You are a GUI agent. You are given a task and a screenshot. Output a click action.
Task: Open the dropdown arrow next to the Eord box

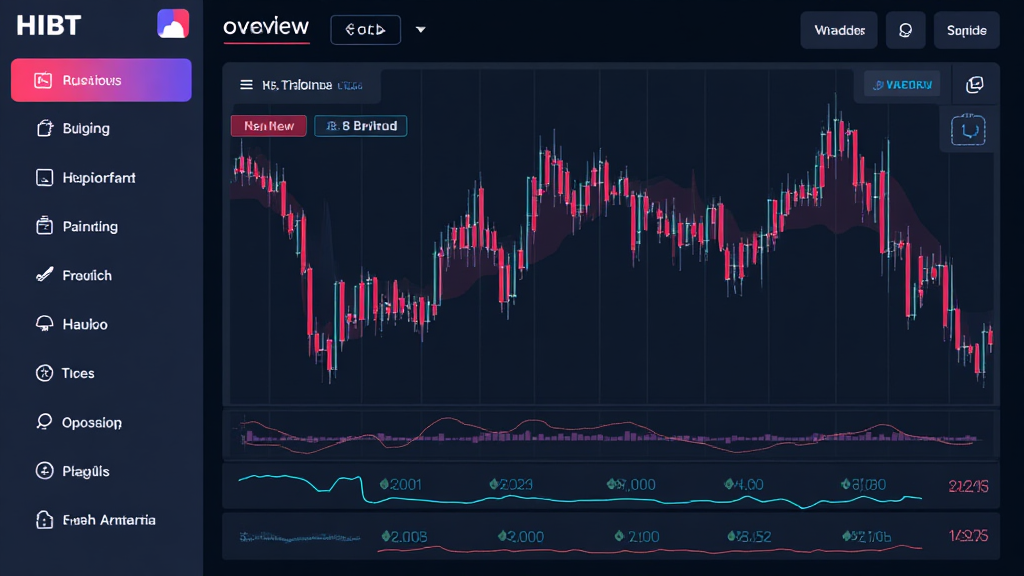(421, 30)
